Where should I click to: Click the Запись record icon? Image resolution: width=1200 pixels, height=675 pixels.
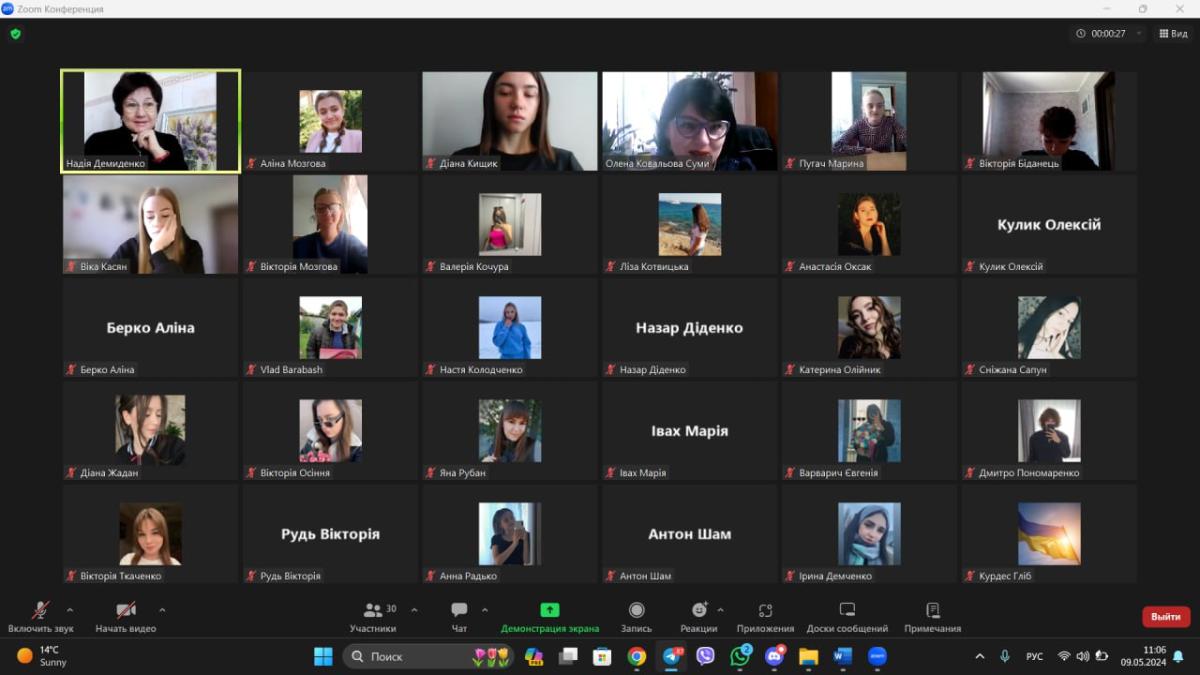[x=636, y=610]
